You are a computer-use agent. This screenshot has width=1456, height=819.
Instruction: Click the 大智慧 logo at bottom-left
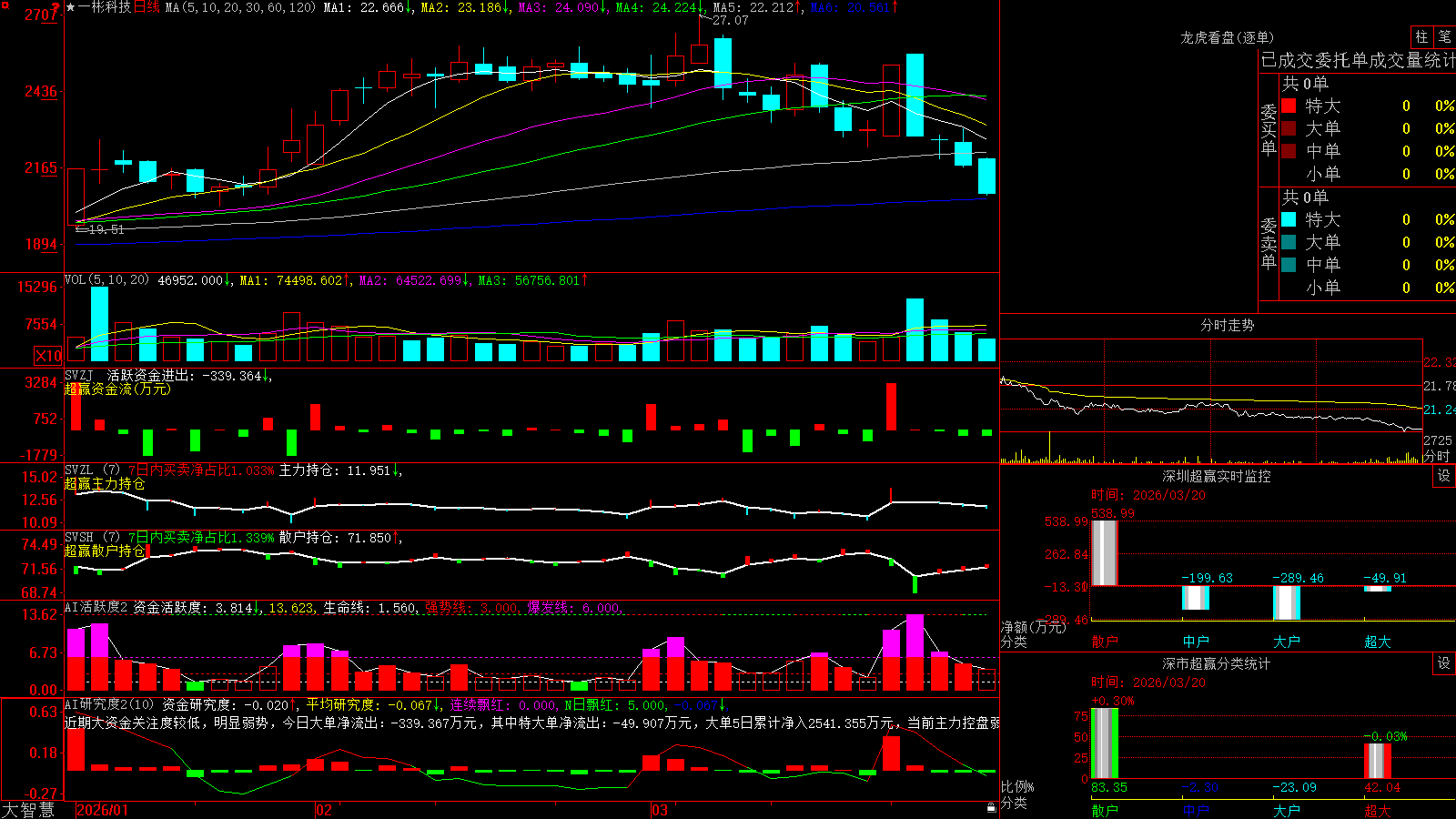point(28,810)
